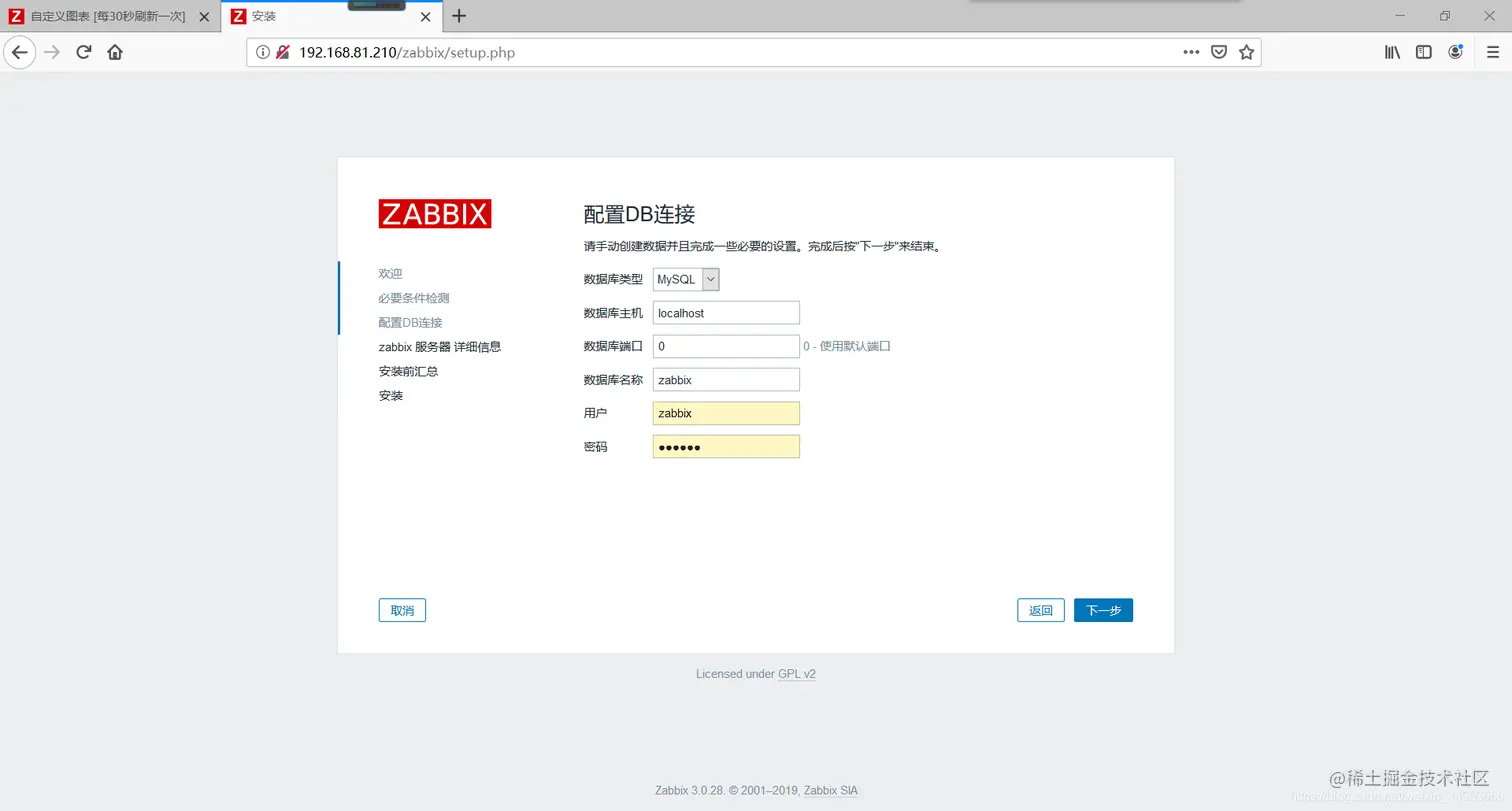This screenshot has width=1512, height=811.
Task: Open the Library icon in toolbar
Action: (1392, 52)
